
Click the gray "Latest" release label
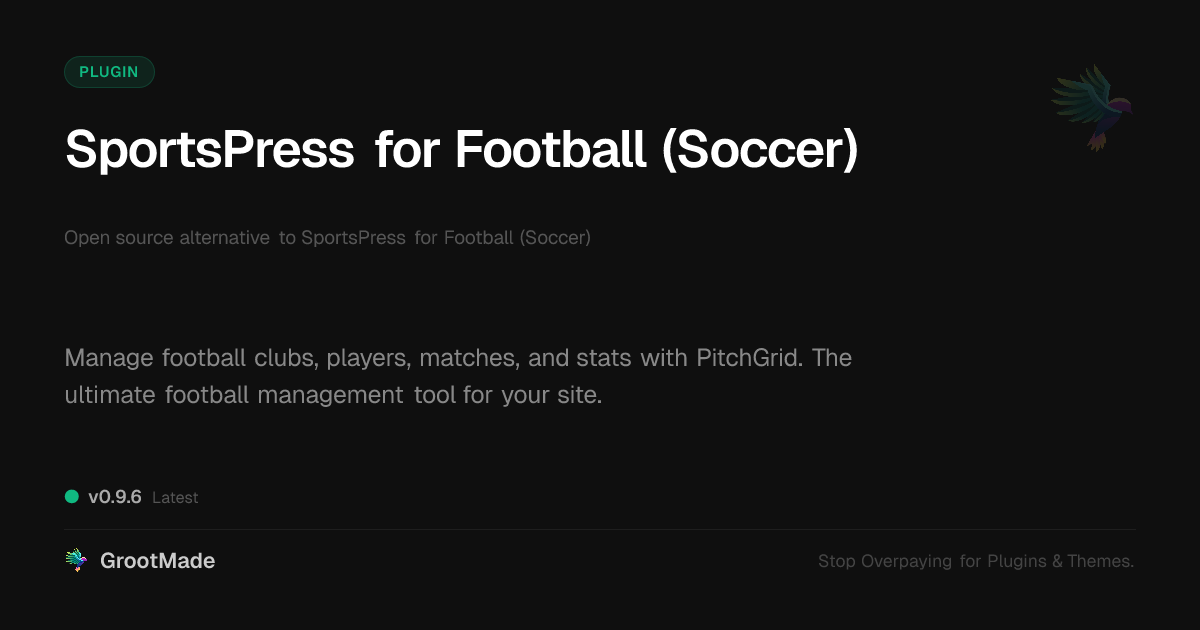click(175, 498)
